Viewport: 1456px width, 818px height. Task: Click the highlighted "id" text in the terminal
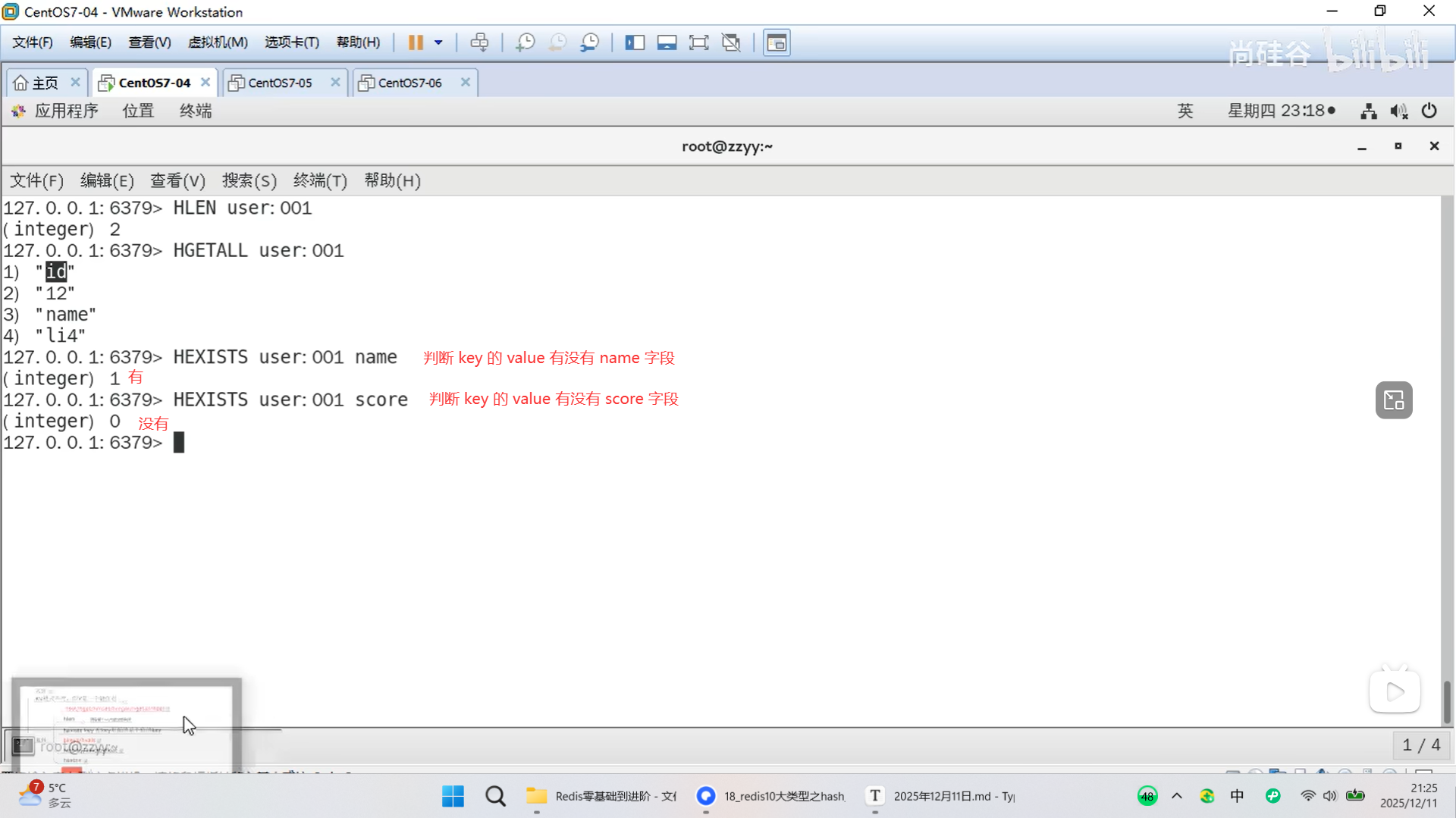pyautogui.click(x=56, y=271)
